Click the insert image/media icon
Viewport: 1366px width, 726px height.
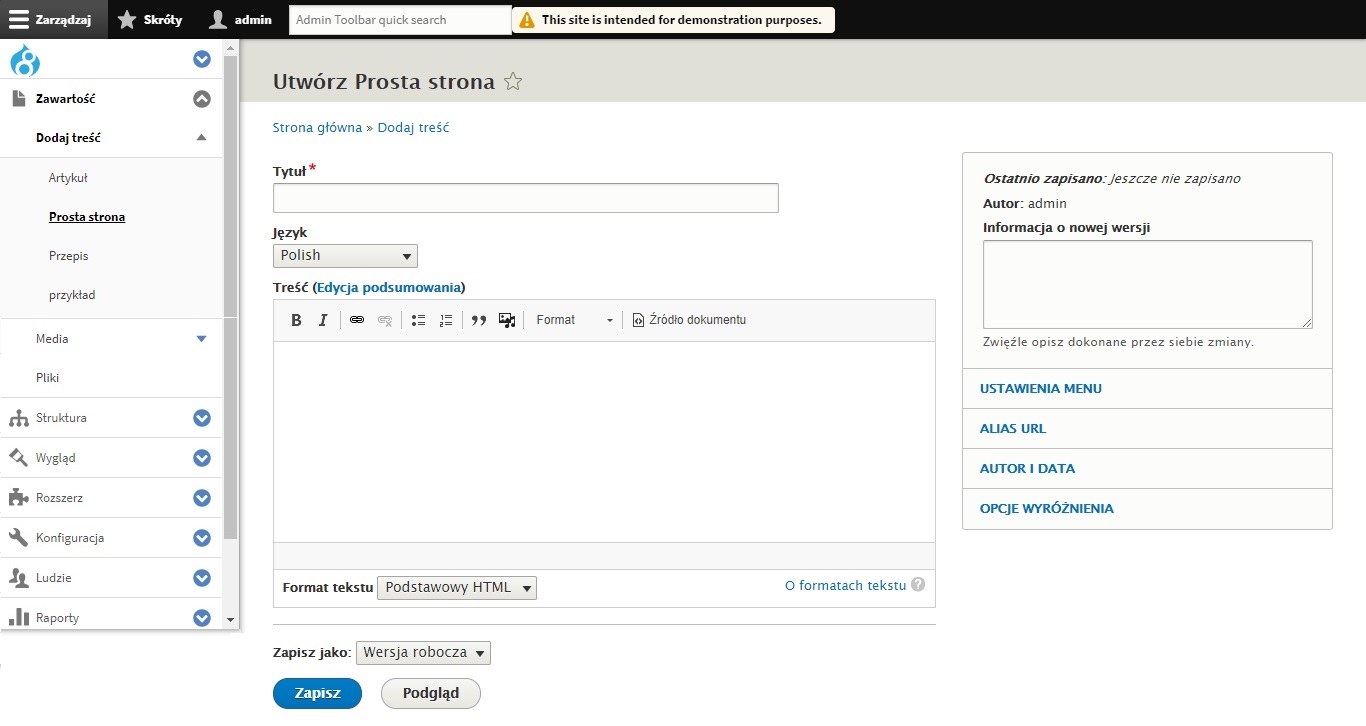[x=507, y=320]
